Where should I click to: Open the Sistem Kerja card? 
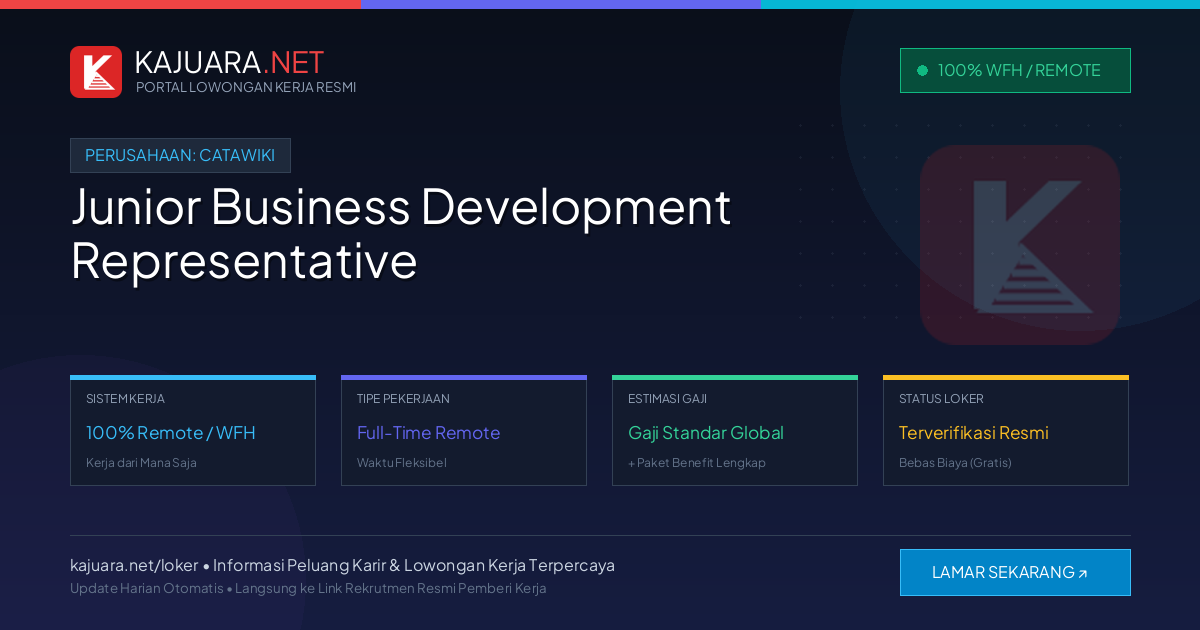(x=193, y=431)
